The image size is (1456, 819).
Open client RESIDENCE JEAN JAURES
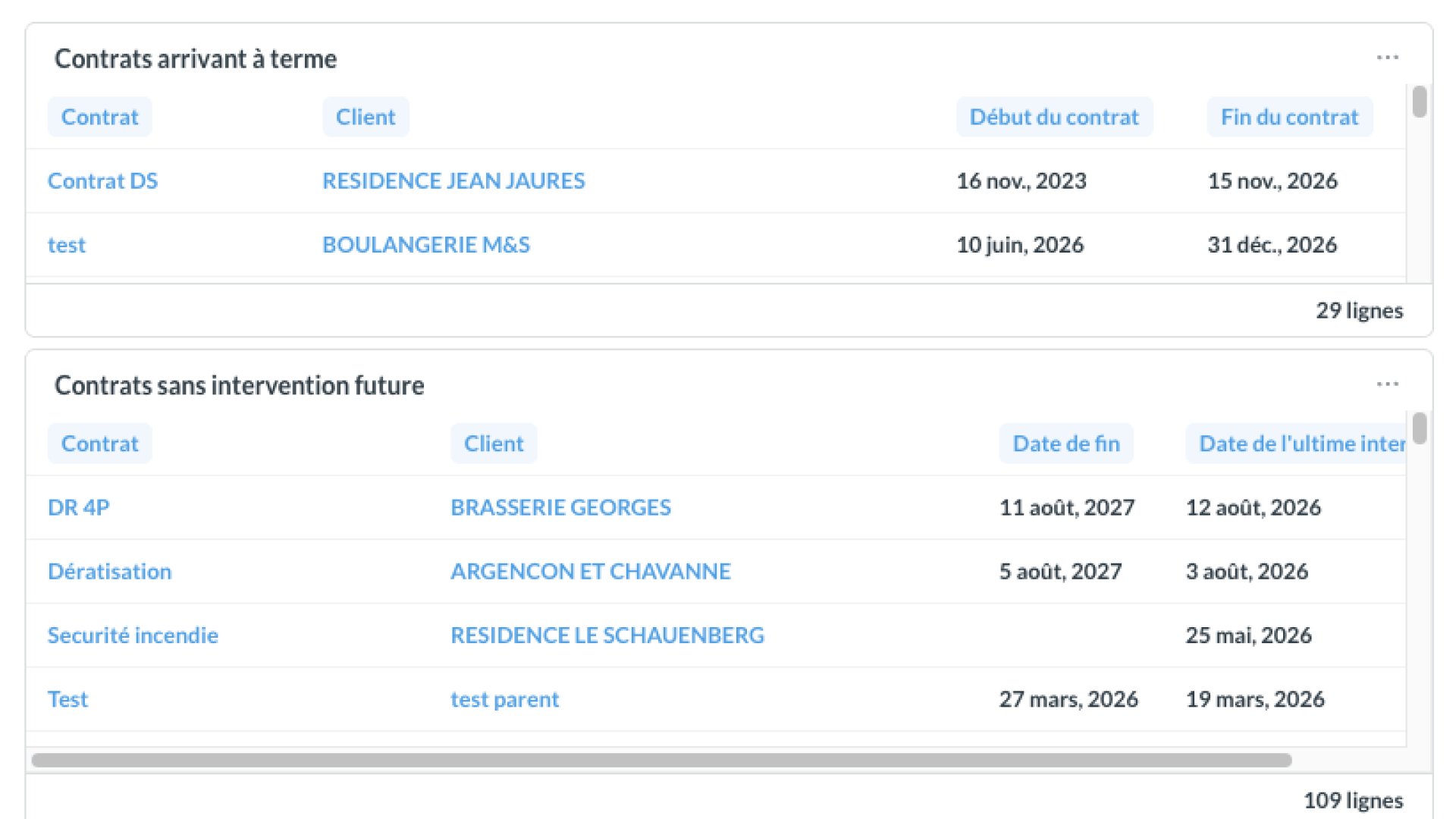click(x=453, y=180)
